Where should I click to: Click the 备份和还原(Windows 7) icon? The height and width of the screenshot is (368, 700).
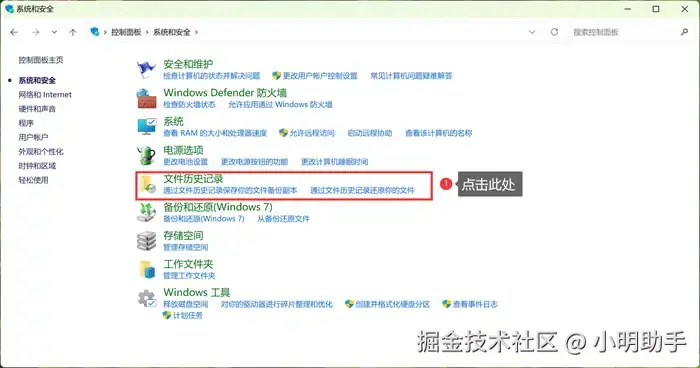(146, 213)
